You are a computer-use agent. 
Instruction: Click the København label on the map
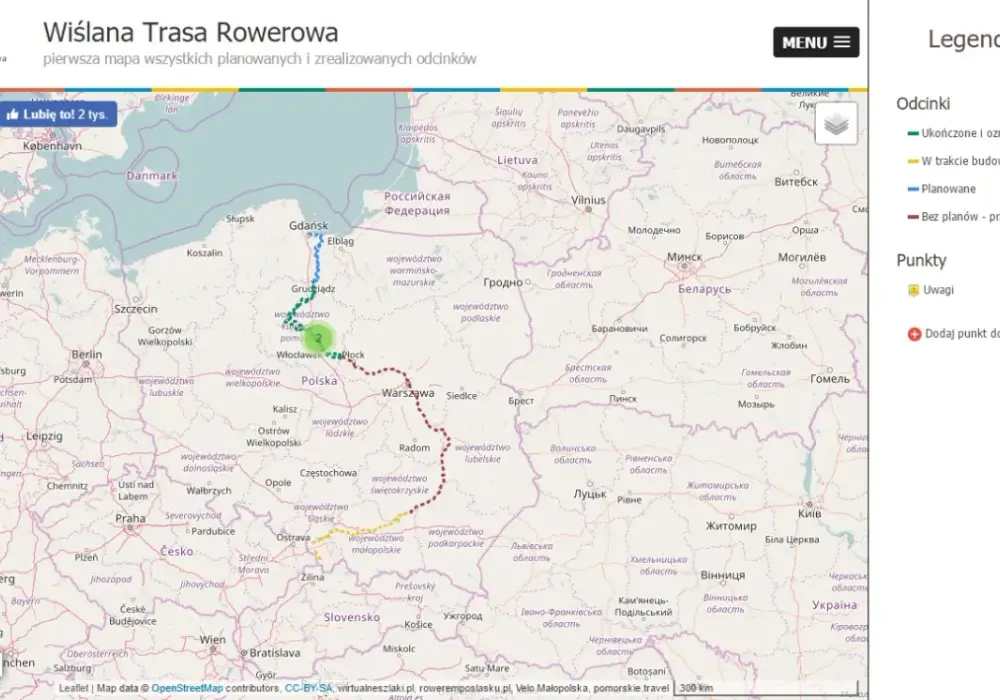click(52, 146)
